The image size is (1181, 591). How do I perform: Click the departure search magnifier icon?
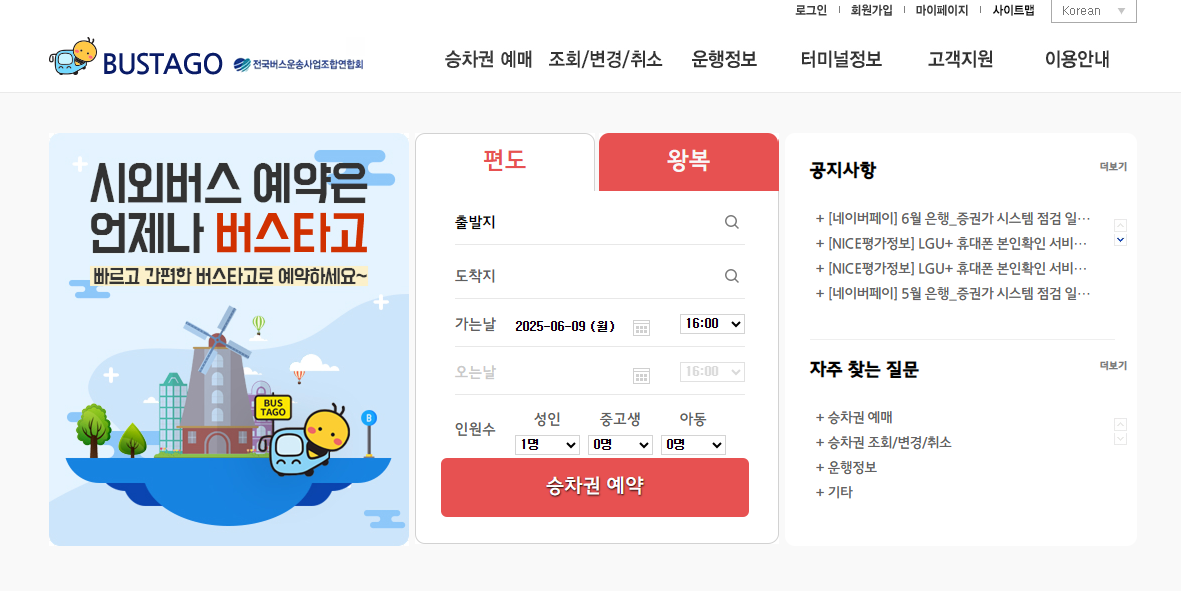pos(731,222)
